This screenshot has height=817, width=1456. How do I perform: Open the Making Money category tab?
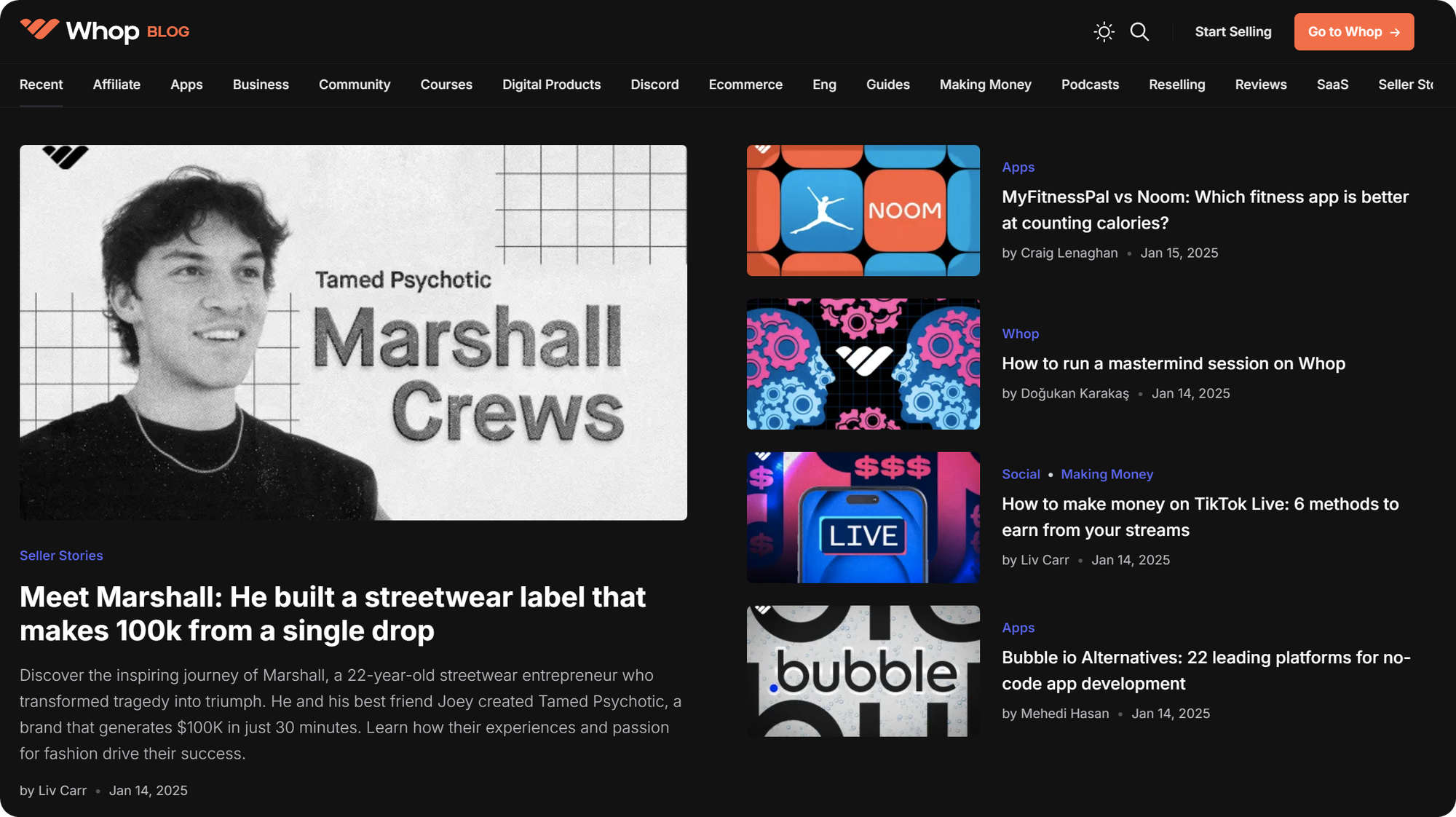pyautogui.click(x=985, y=84)
